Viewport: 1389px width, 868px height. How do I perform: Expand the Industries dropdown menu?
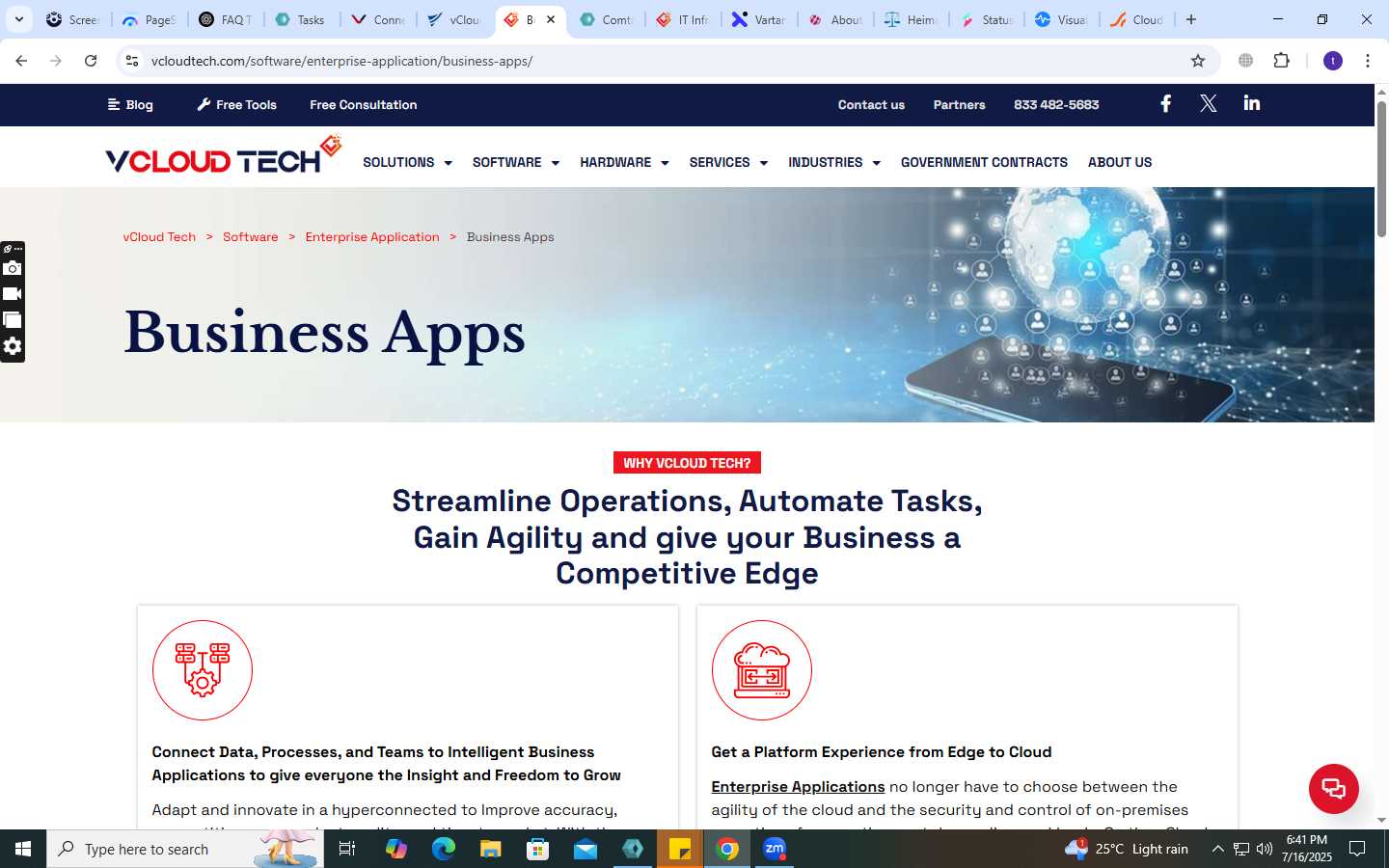[x=833, y=162]
